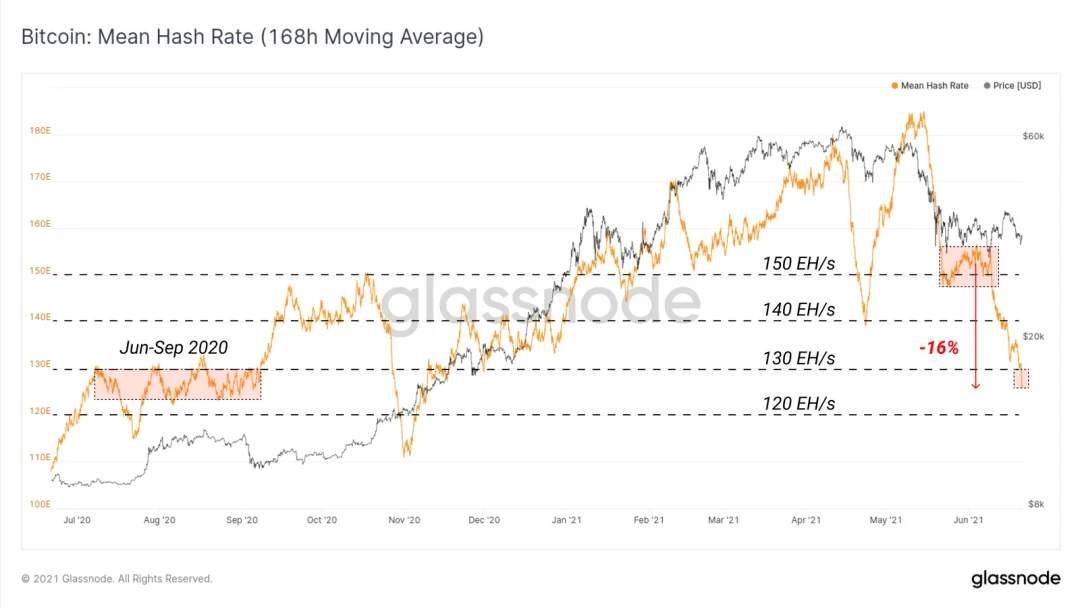The height and width of the screenshot is (608, 1080).
Task: Click the chart title Bitcoin: Mean Hash Rate
Action: pyautogui.click(x=252, y=36)
